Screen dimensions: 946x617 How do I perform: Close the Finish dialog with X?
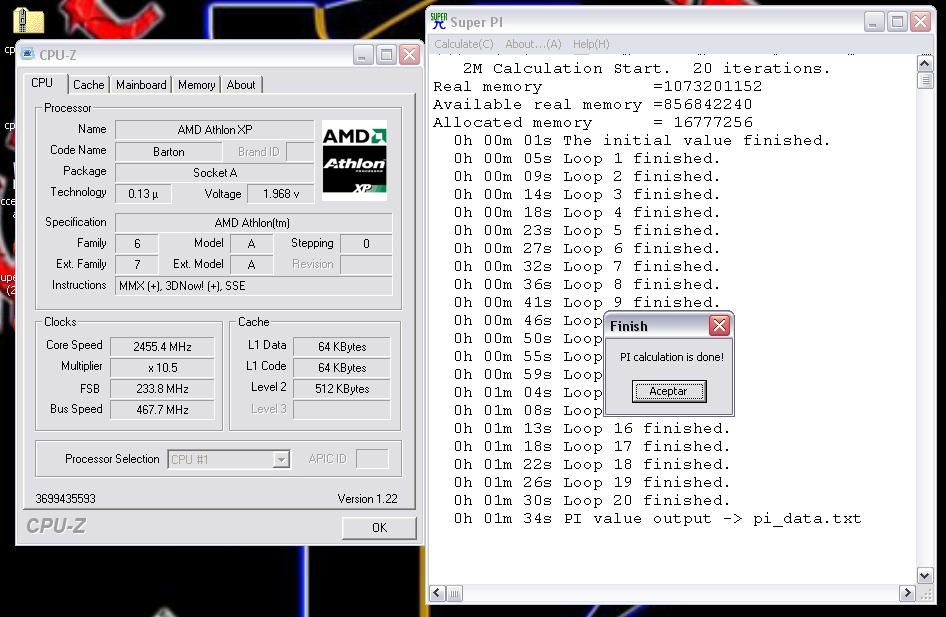718,326
